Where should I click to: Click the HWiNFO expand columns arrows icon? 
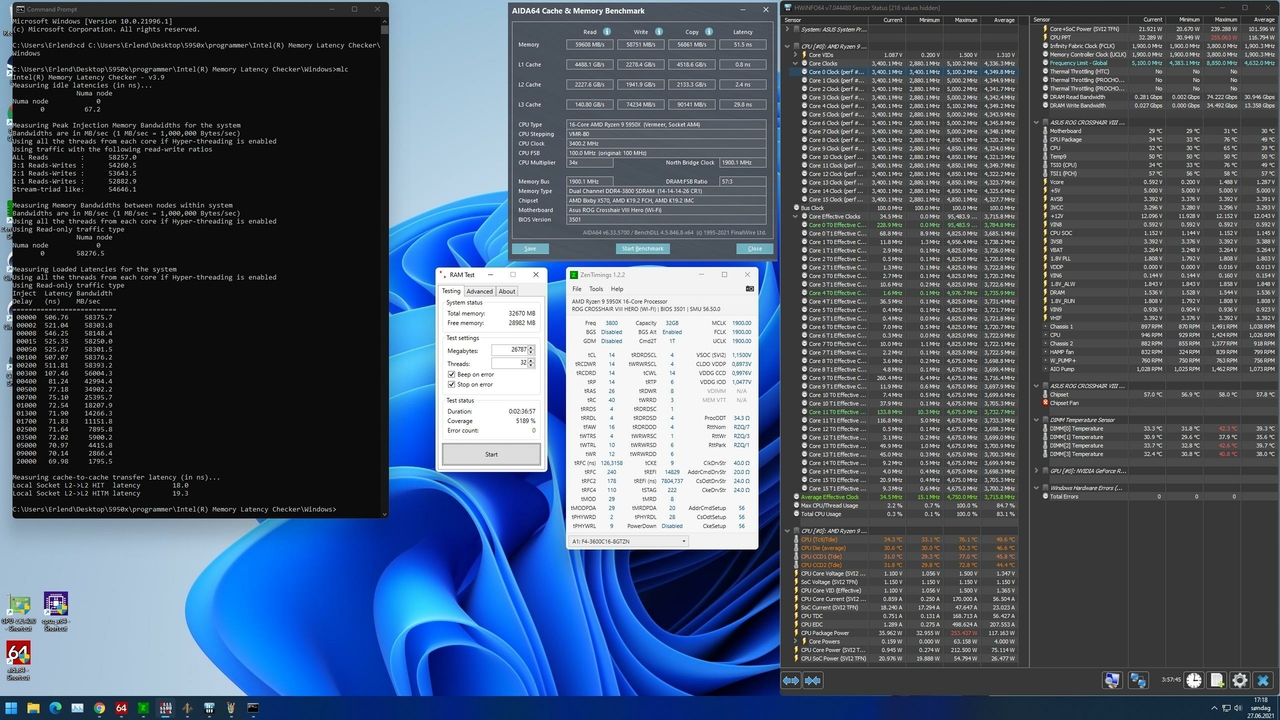[x=791, y=681]
